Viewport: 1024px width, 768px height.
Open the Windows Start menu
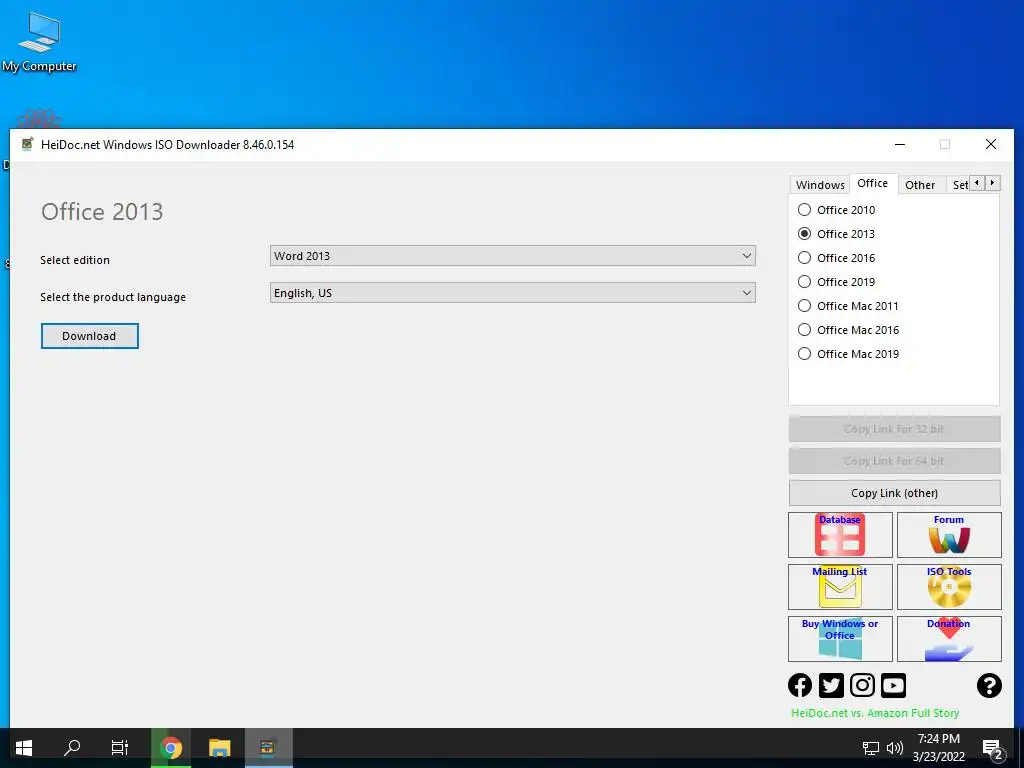click(x=24, y=748)
